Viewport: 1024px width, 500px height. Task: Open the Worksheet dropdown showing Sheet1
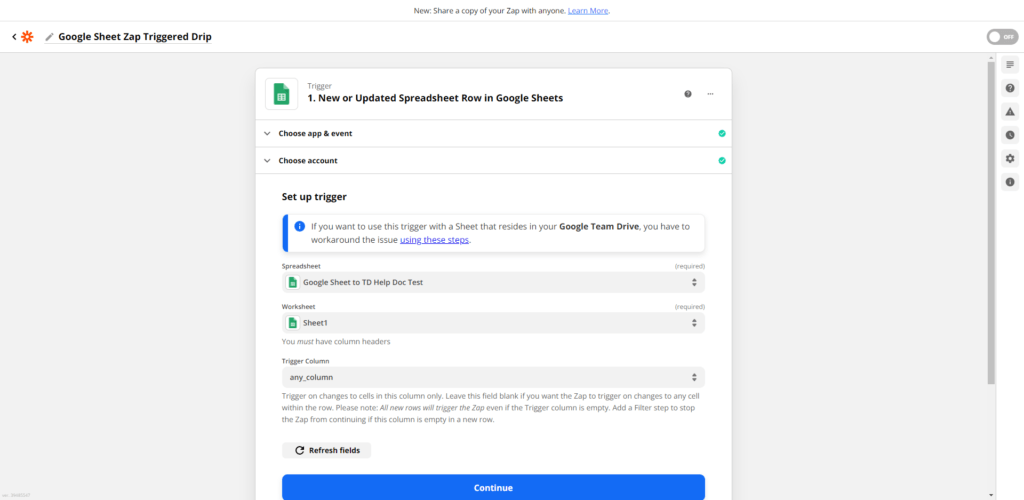(x=493, y=323)
